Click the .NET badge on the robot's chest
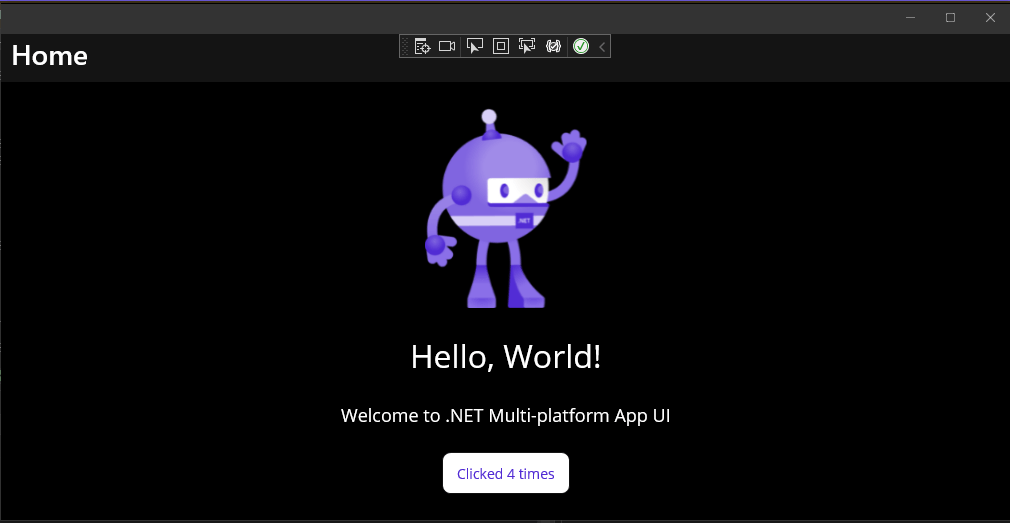The height and width of the screenshot is (523, 1010). 523,219
